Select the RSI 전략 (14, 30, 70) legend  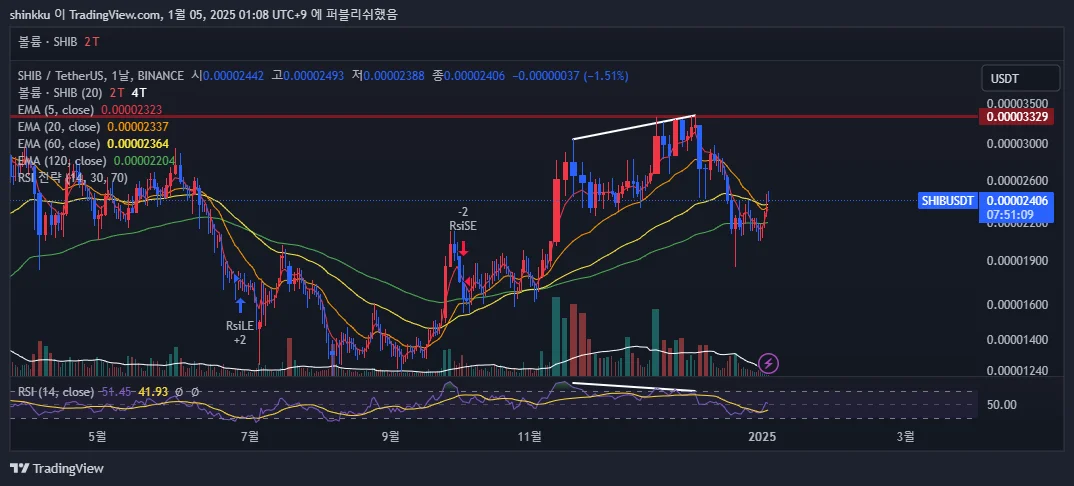pyautogui.click(x=72, y=178)
